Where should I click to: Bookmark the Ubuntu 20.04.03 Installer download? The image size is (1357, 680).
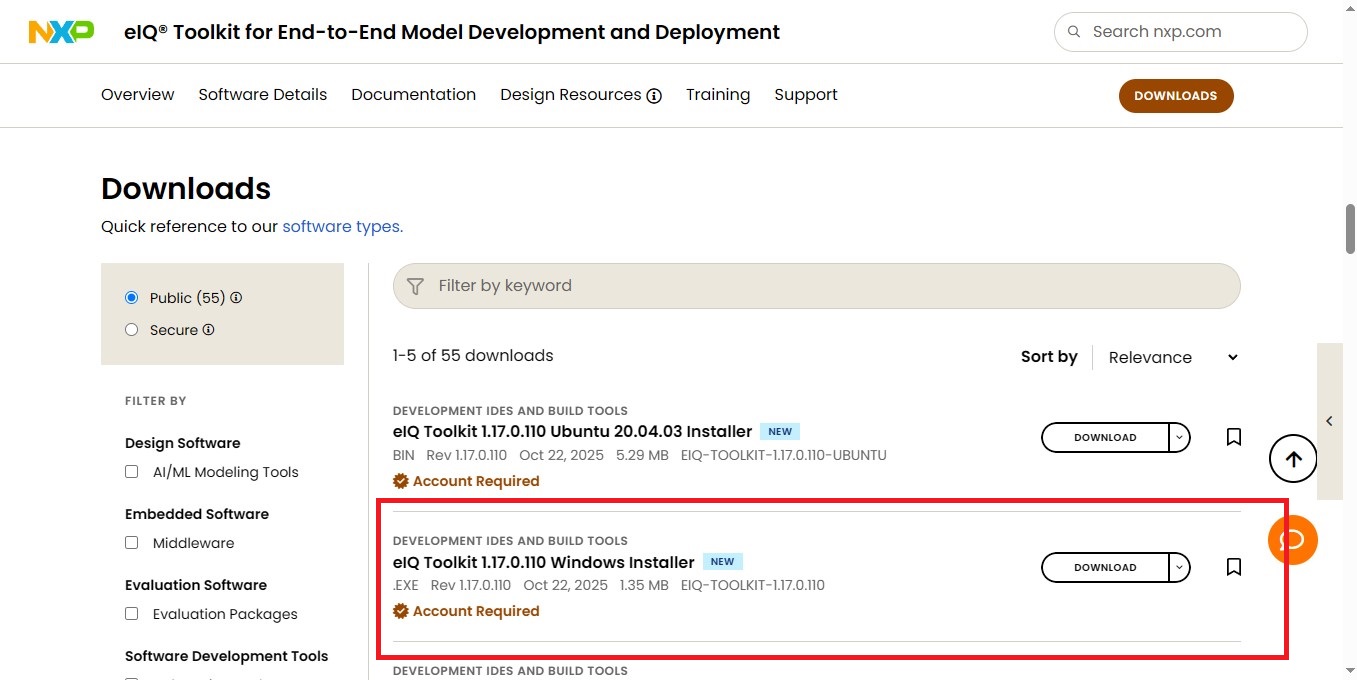pos(1234,437)
